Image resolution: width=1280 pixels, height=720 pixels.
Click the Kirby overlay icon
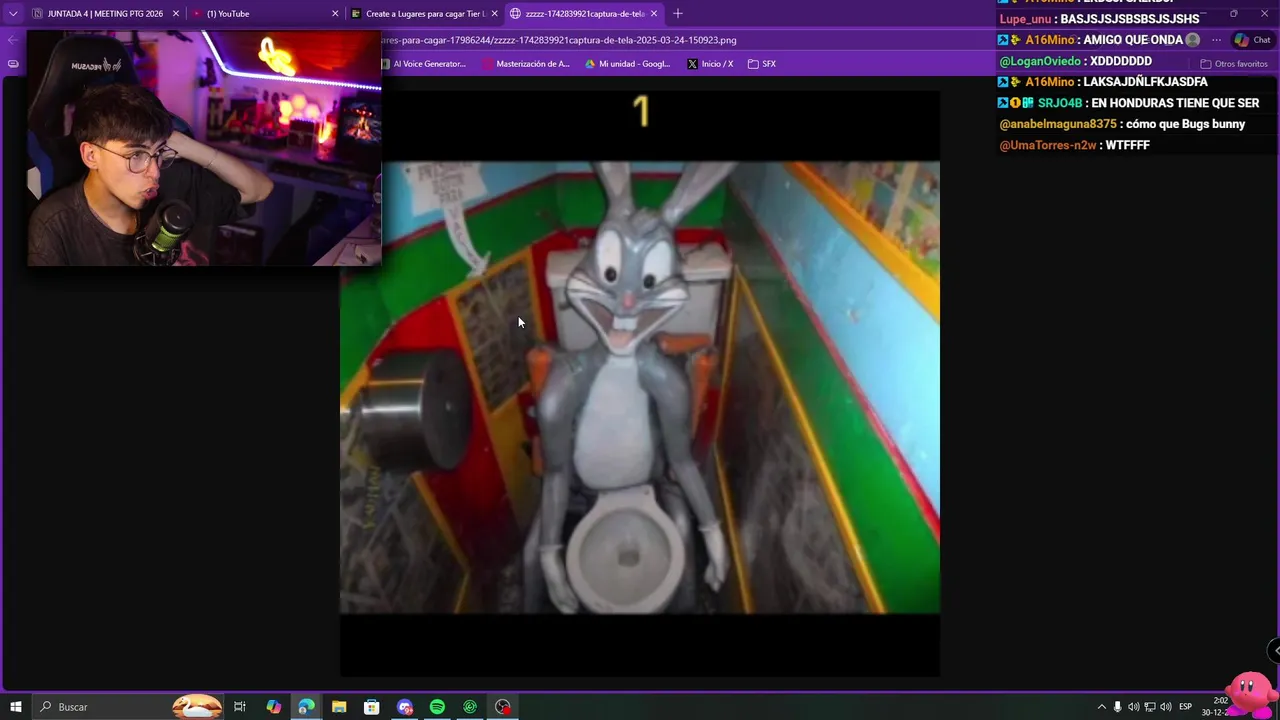(1250, 692)
